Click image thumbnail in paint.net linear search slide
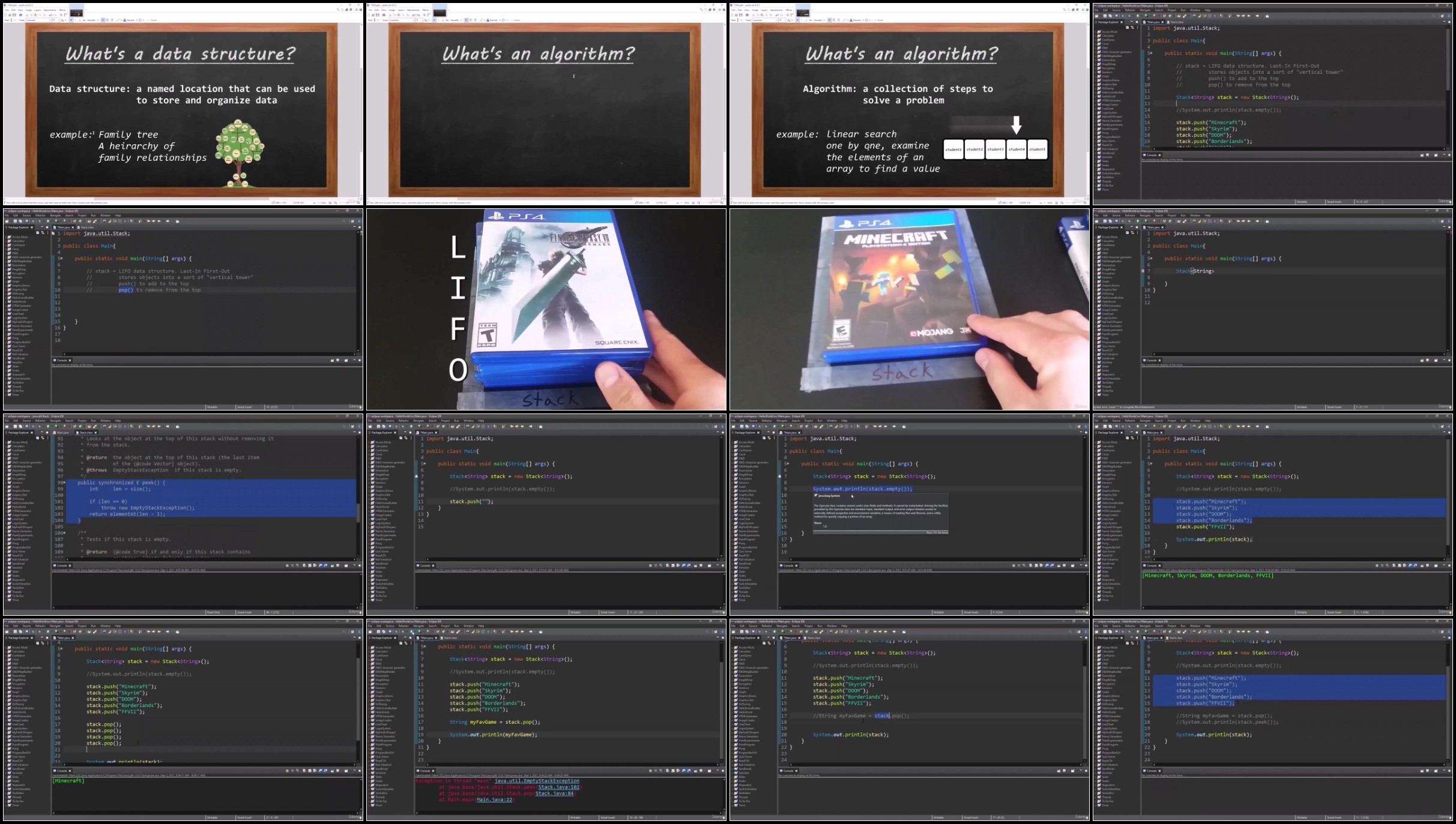Screen dimensions: 1456x824 [x=803, y=12]
